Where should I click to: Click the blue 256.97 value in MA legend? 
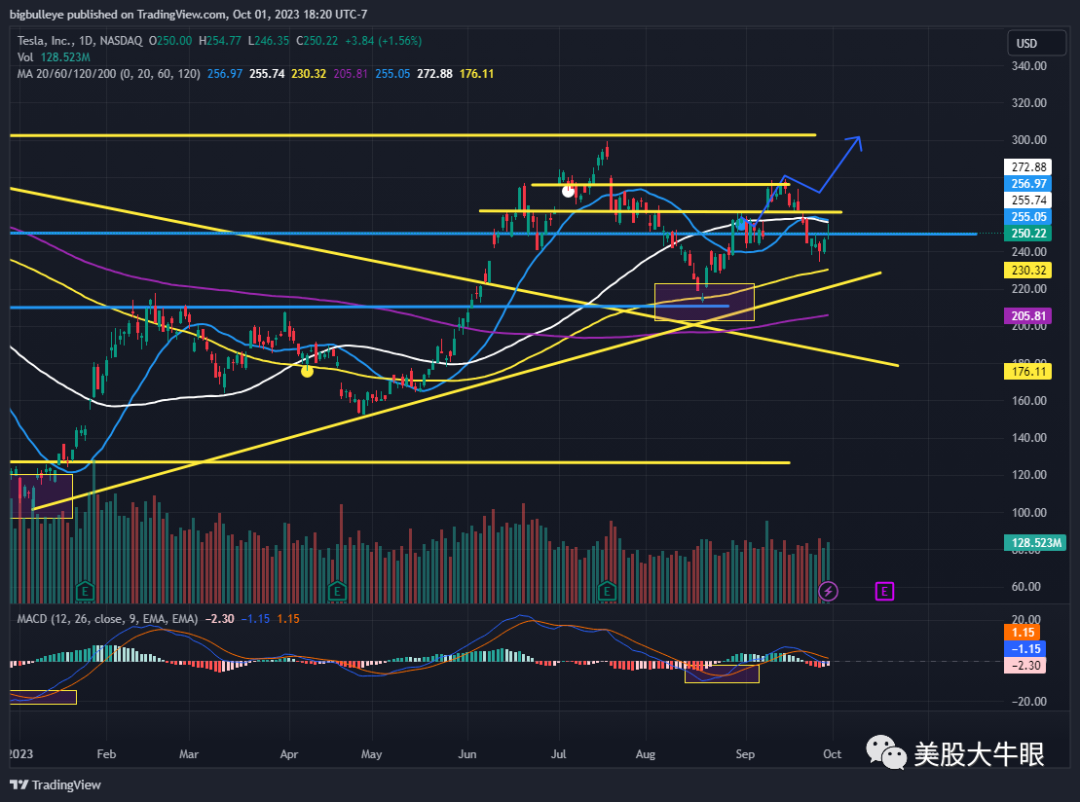click(x=225, y=74)
